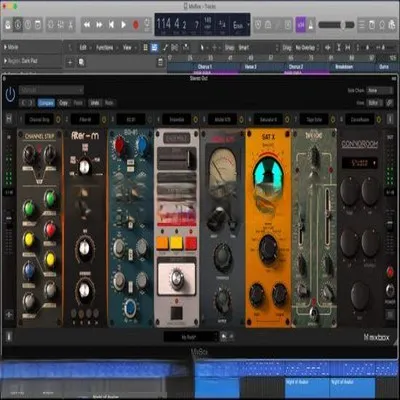The width and height of the screenshot is (400, 400).
Task: Bypass the Tape Echo slot power toggle
Action: click(333, 119)
